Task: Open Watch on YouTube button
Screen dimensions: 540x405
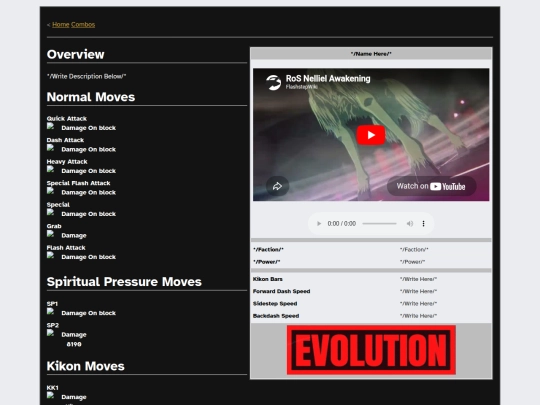Action: (431, 186)
